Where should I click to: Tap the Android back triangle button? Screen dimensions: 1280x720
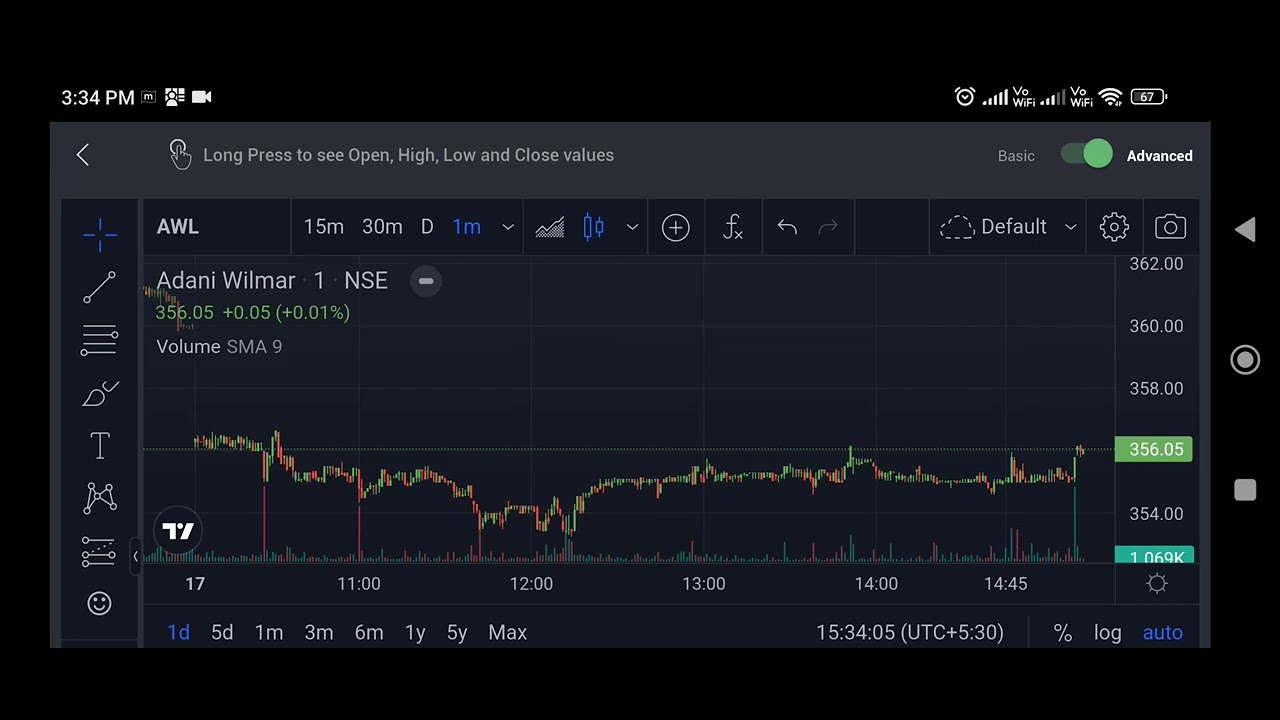1245,230
